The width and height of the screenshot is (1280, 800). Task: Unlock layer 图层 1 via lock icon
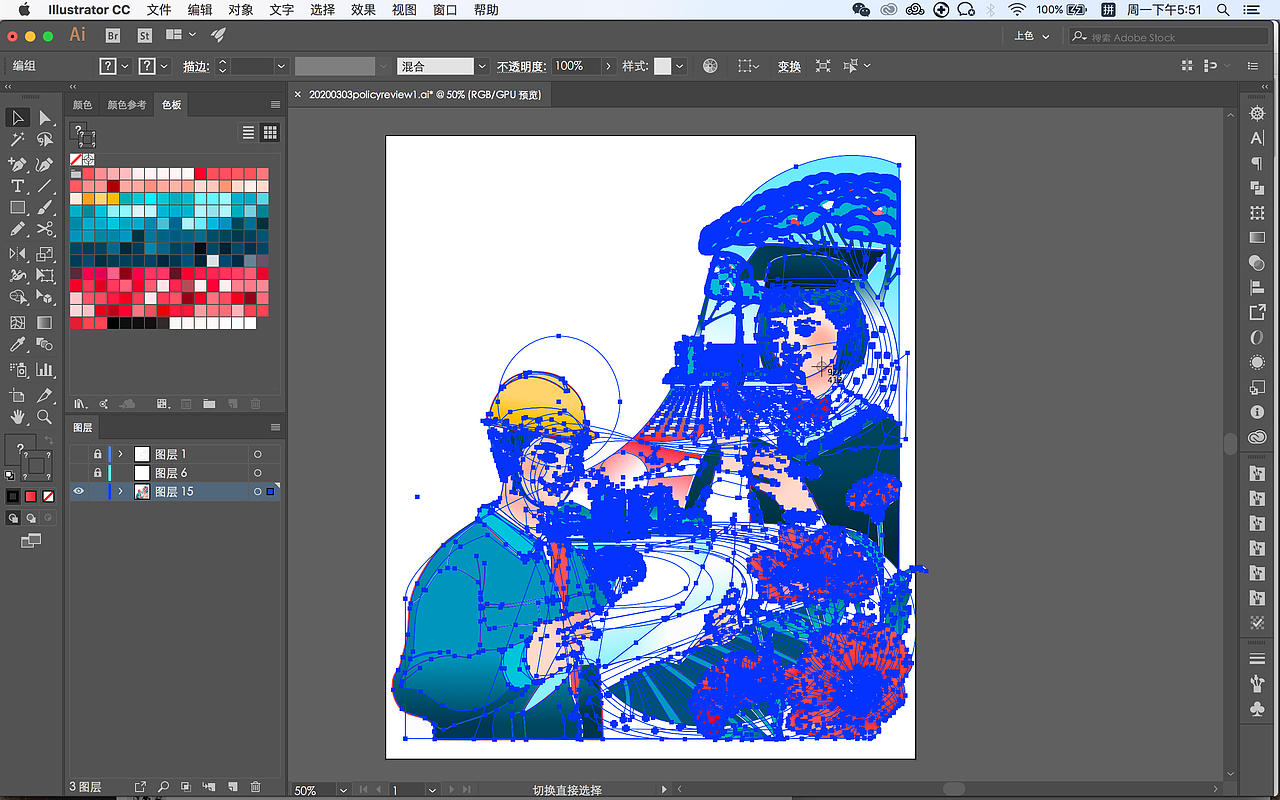coord(97,454)
